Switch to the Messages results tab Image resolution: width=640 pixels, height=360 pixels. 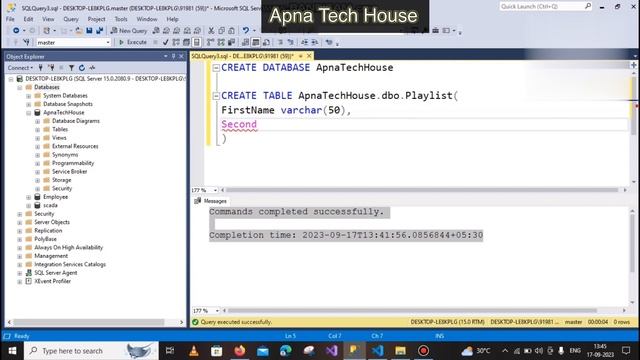211,201
